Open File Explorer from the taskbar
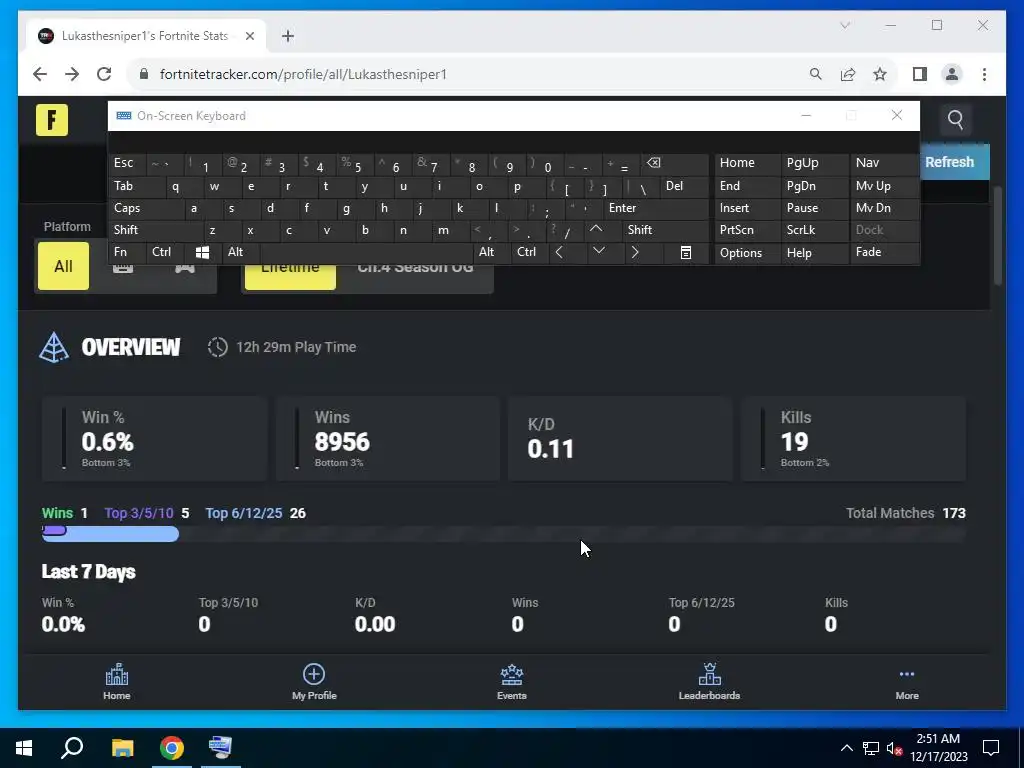 pyautogui.click(x=122, y=748)
